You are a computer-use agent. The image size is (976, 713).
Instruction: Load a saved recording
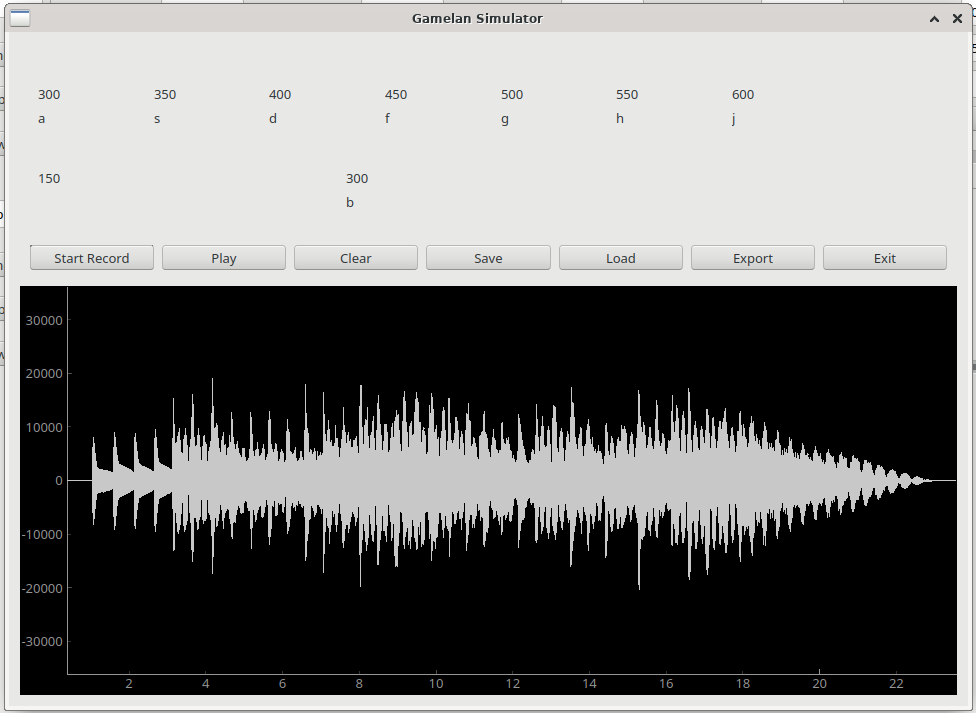[621, 258]
